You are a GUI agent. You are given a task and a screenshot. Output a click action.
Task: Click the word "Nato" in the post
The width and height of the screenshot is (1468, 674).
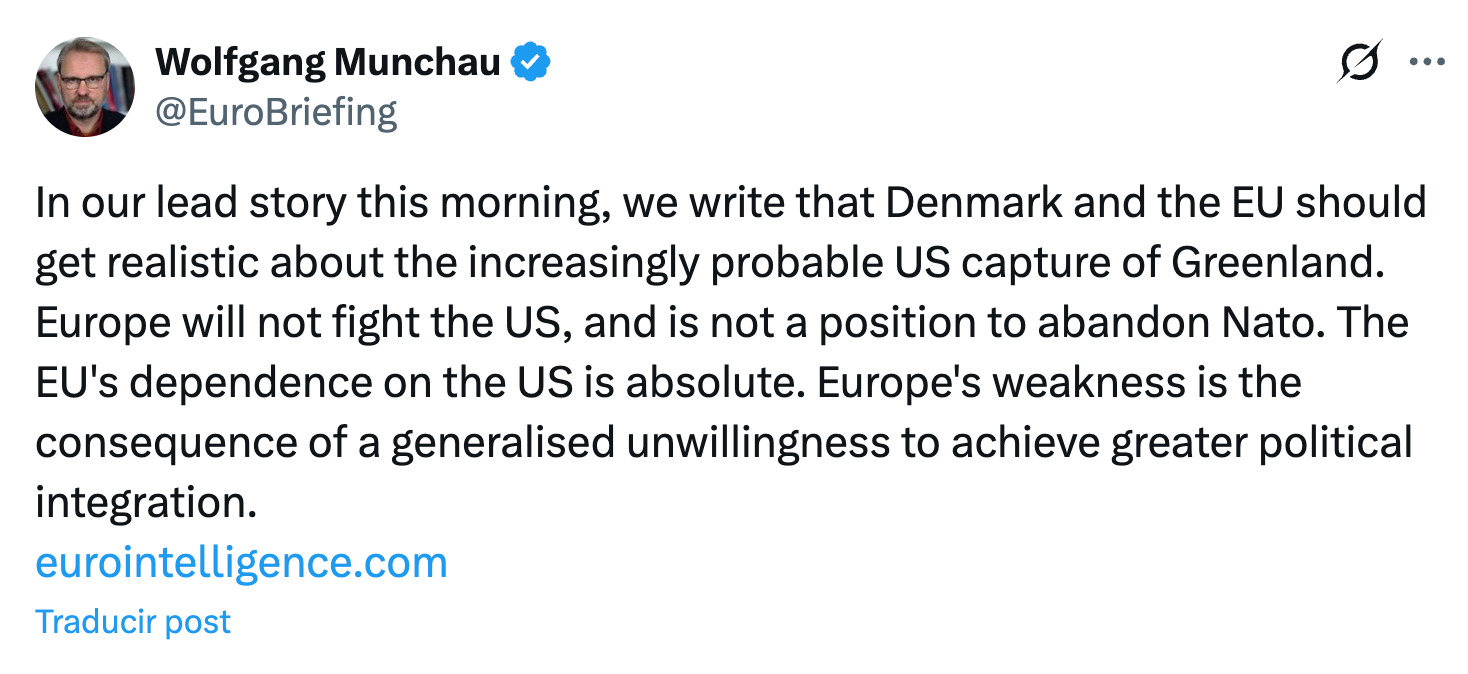1255,323
